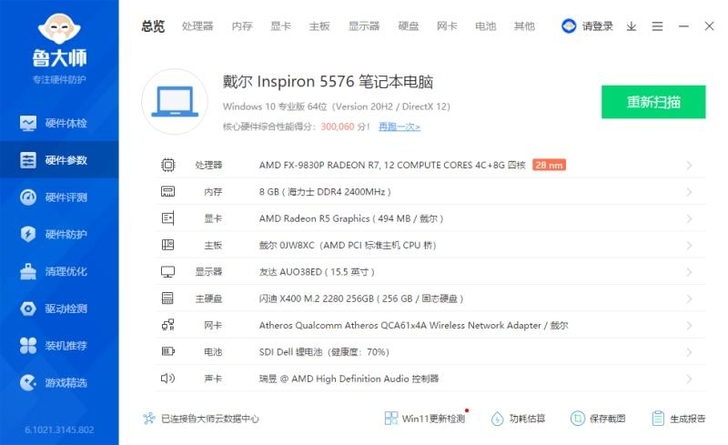The image size is (728, 445).
Task: Open 硬件评测 benchmark section
Action: [59, 197]
